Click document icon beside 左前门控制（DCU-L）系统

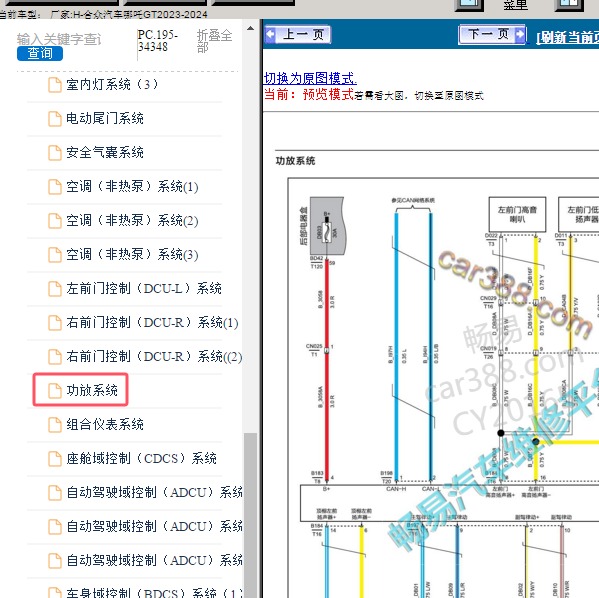click(x=55, y=289)
